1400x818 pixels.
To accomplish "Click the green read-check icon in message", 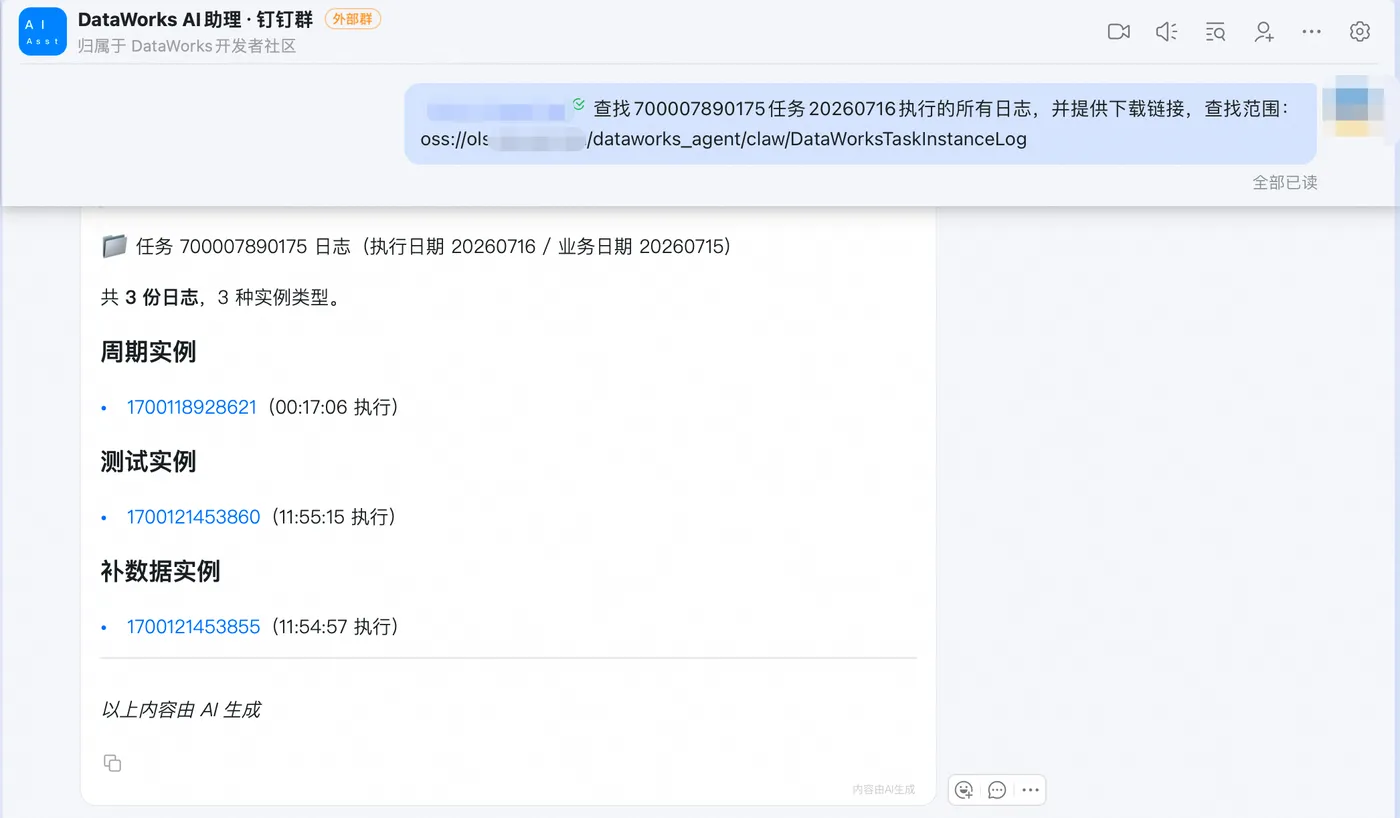I will [x=578, y=104].
